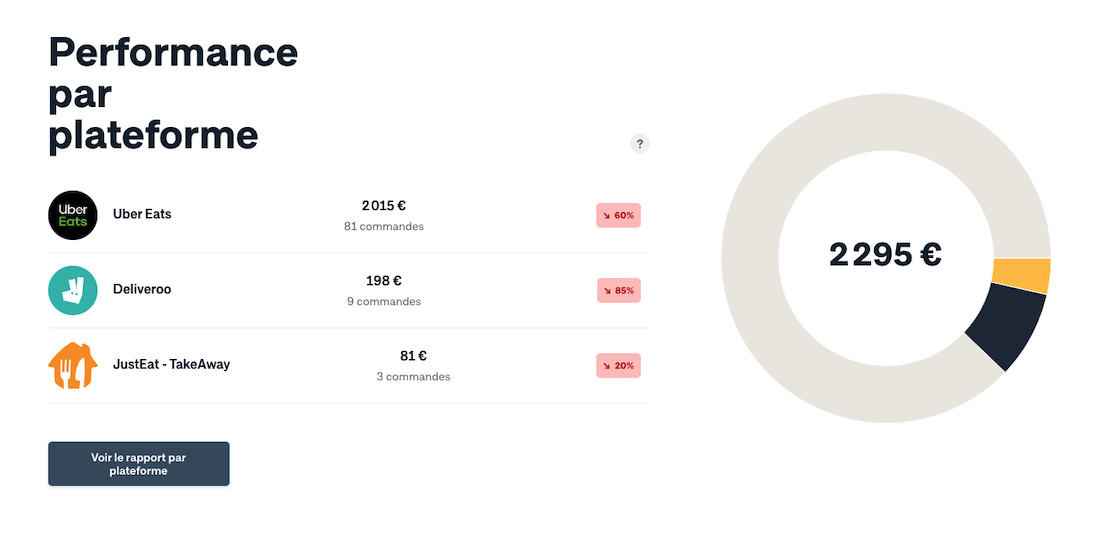
Task: Click the 2 015 € Uber Eats revenue
Action: point(384,206)
